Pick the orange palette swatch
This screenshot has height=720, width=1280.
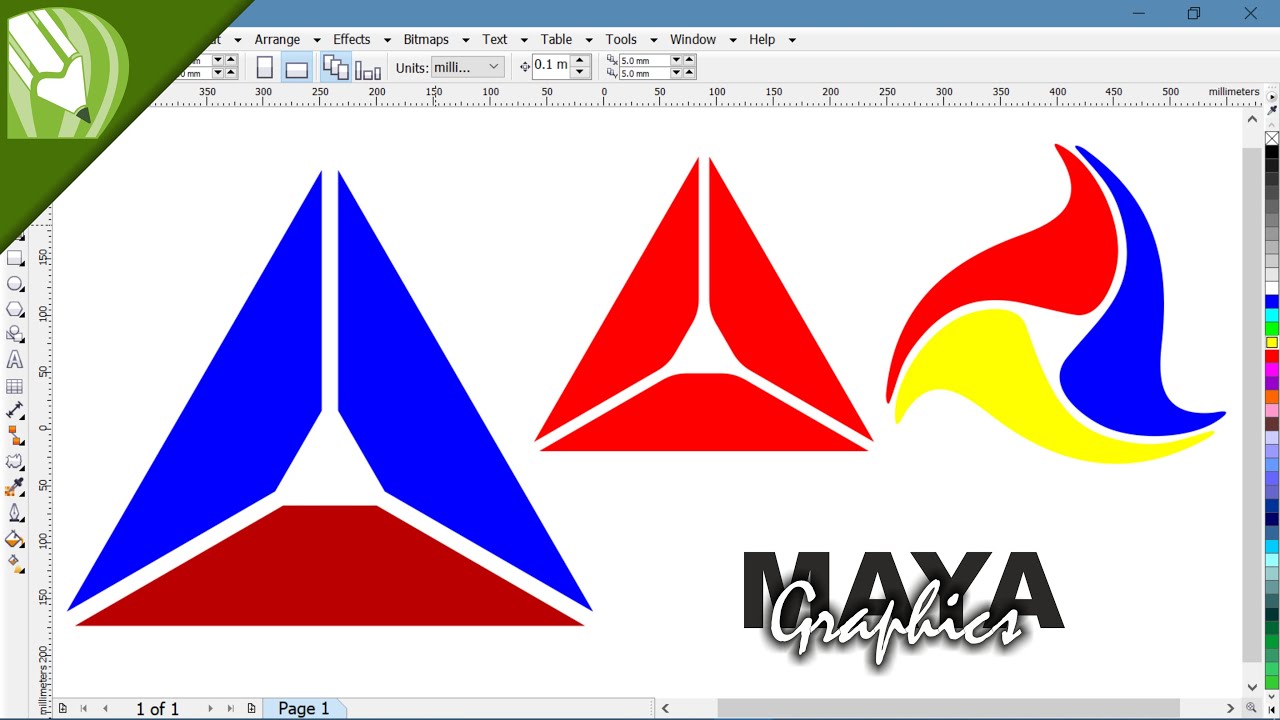click(x=1272, y=397)
